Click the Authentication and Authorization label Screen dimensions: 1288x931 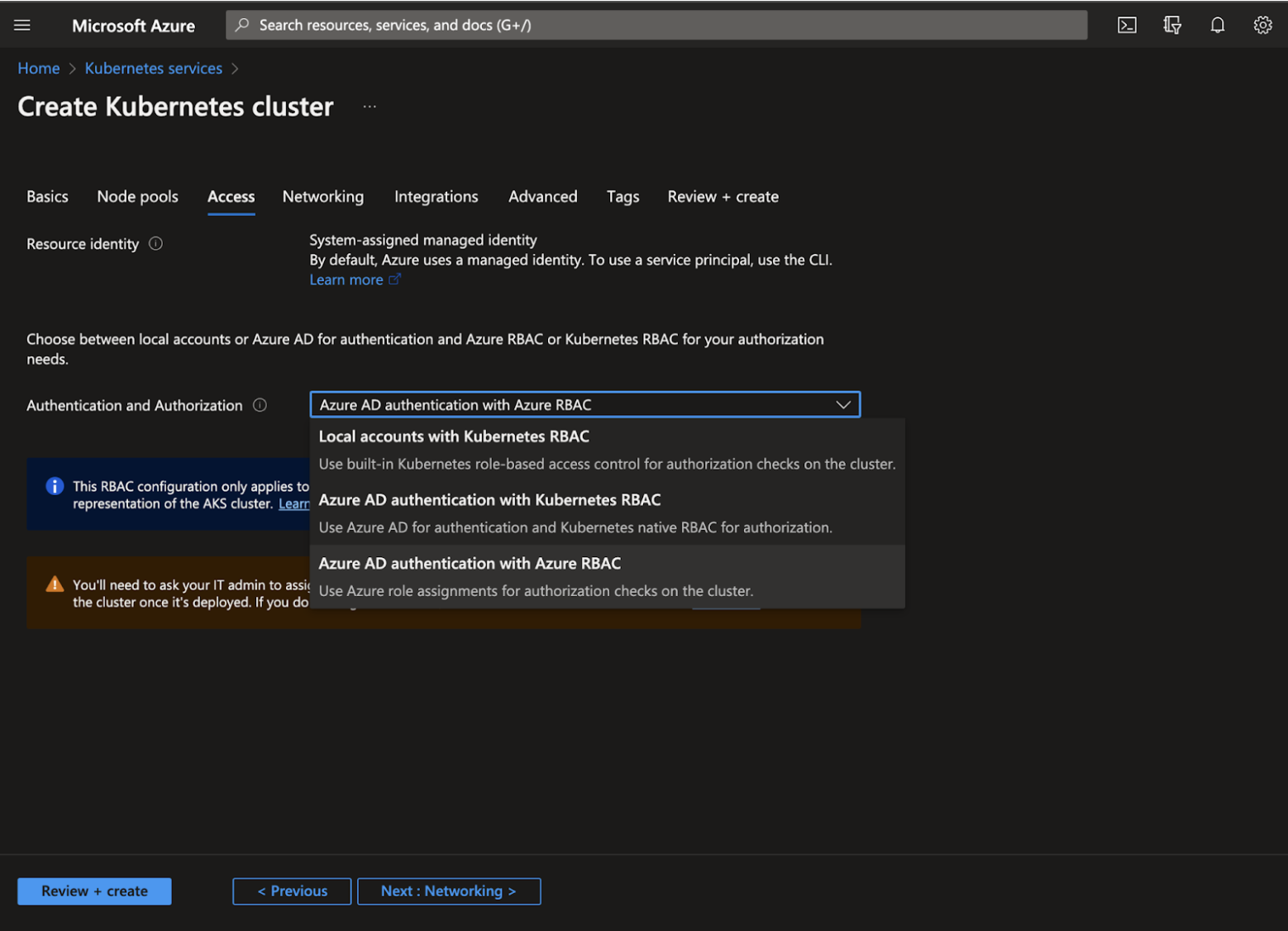(x=135, y=405)
